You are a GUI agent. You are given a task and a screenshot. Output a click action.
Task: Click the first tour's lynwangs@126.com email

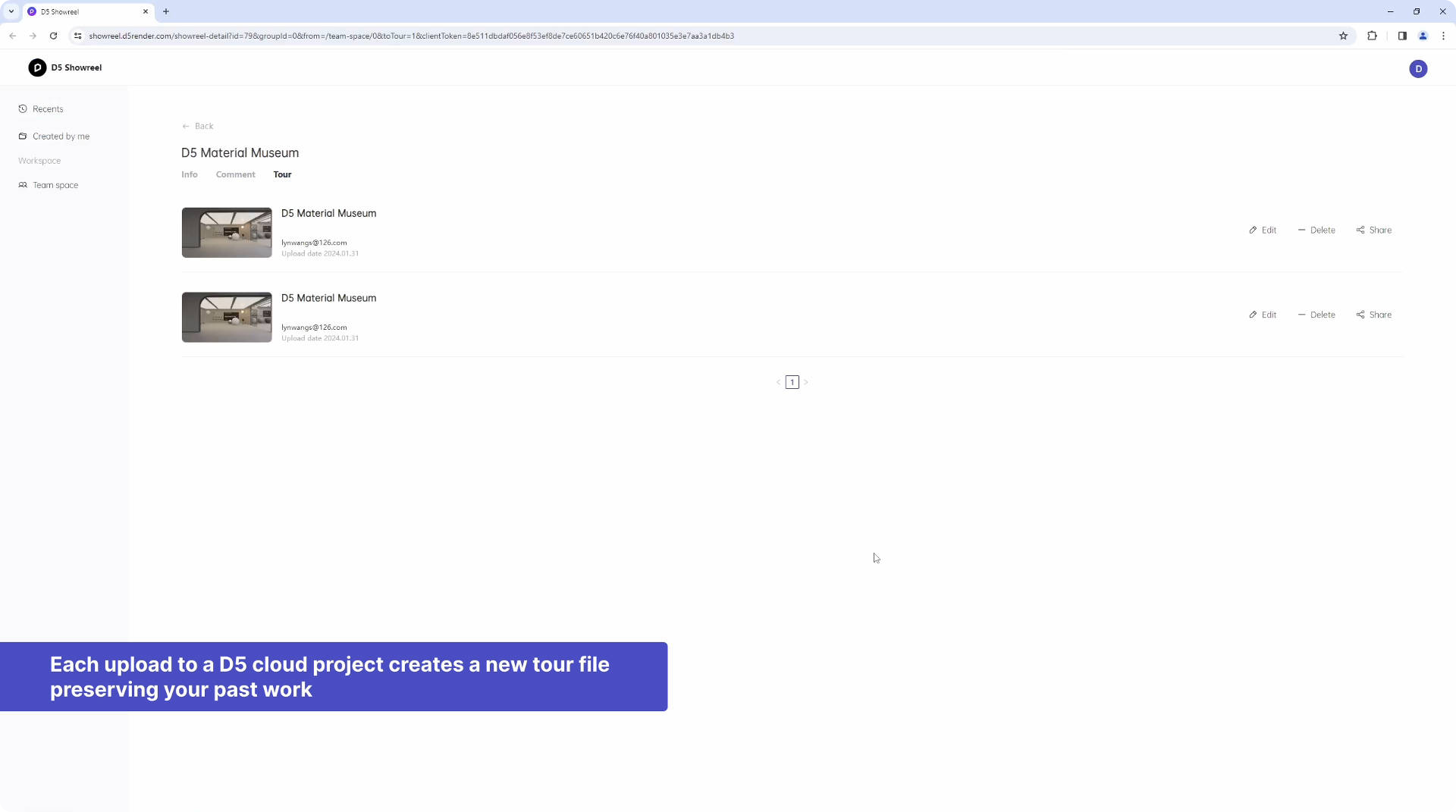[314, 243]
